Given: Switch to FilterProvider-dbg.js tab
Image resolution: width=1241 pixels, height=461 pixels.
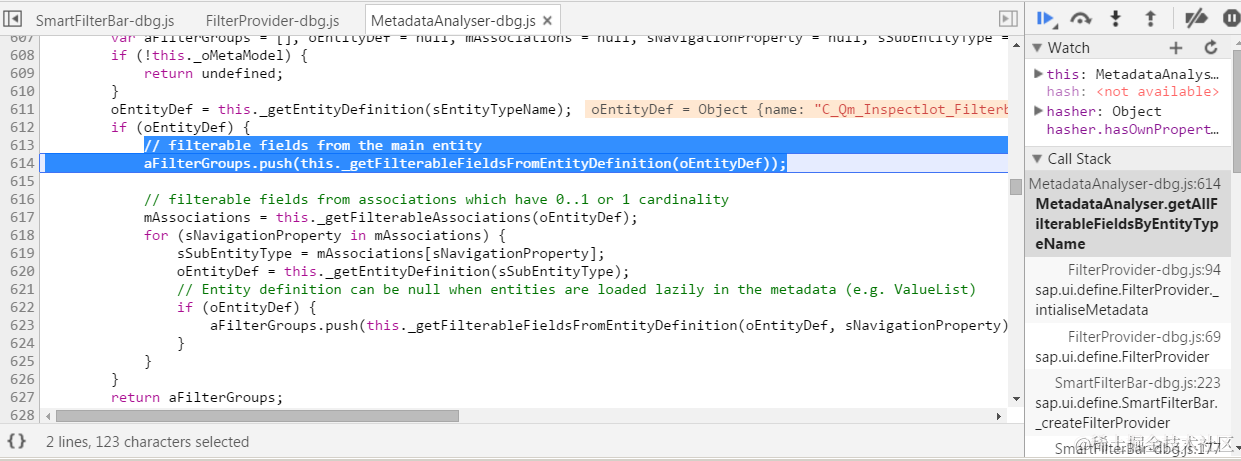Looking at the screenshot, I should click(272, 20).
